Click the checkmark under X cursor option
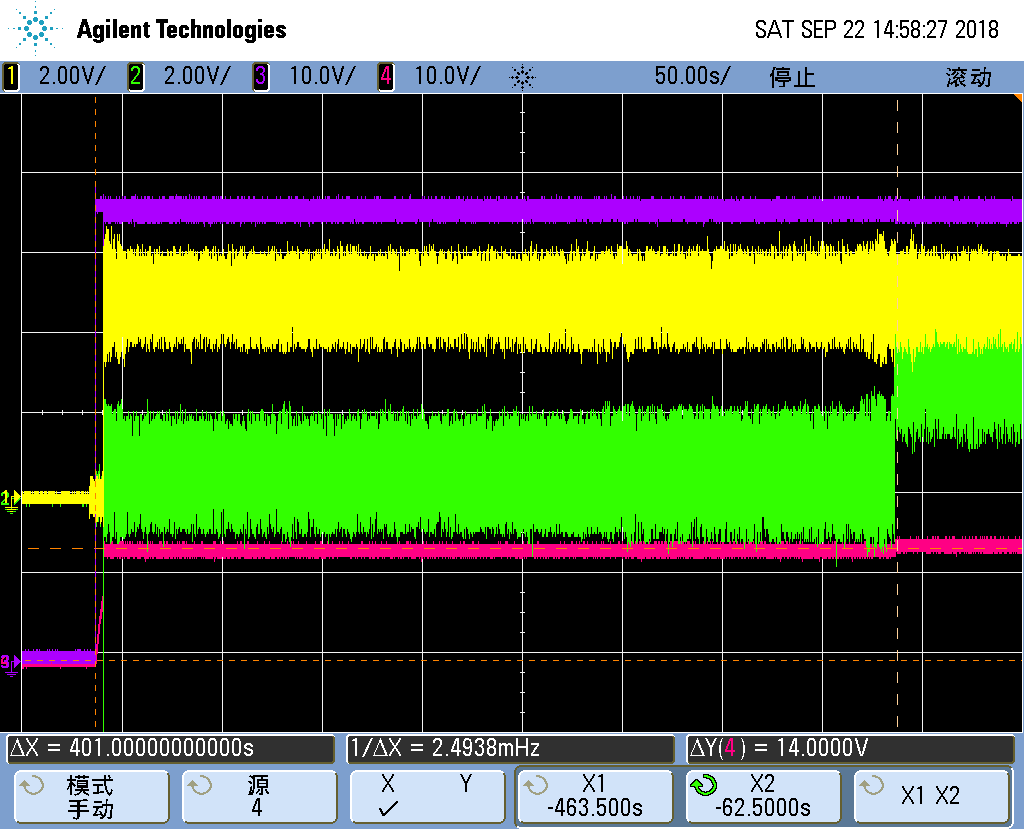1024x829 pixels. (x=388, y=809)
